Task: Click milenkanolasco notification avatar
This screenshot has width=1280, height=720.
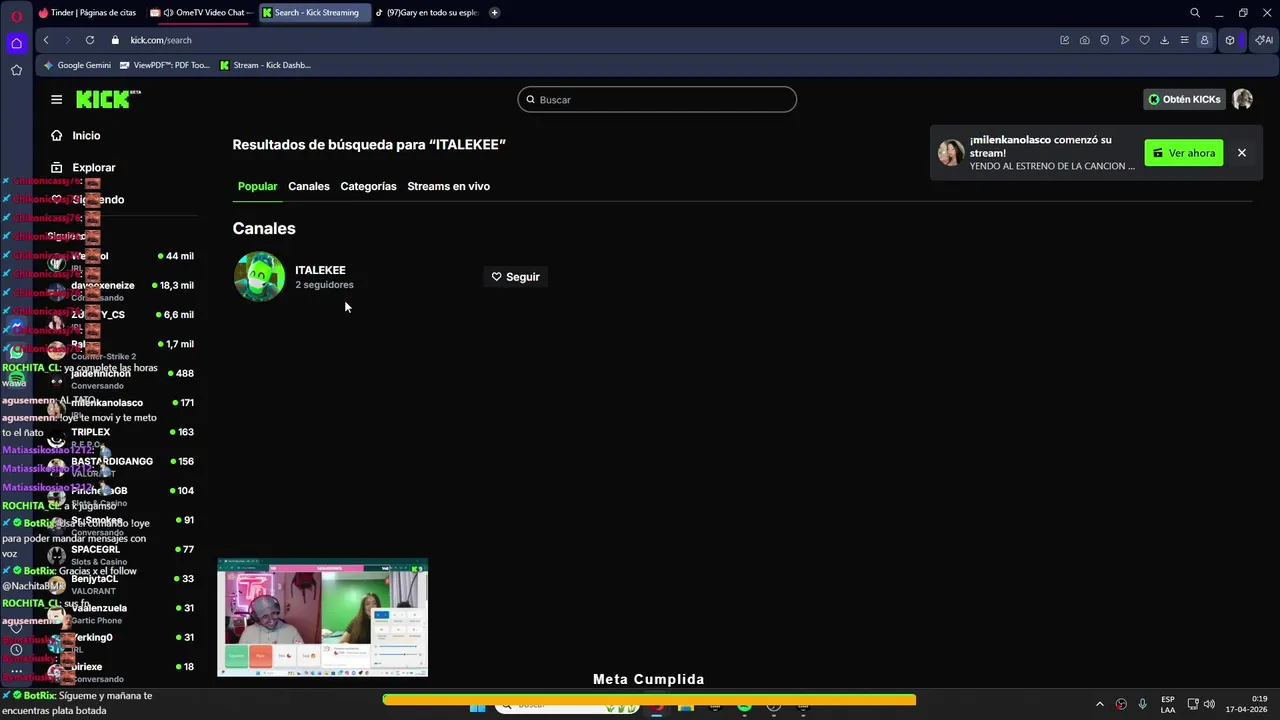Action: pyautogui.click(x=951, y=153)
